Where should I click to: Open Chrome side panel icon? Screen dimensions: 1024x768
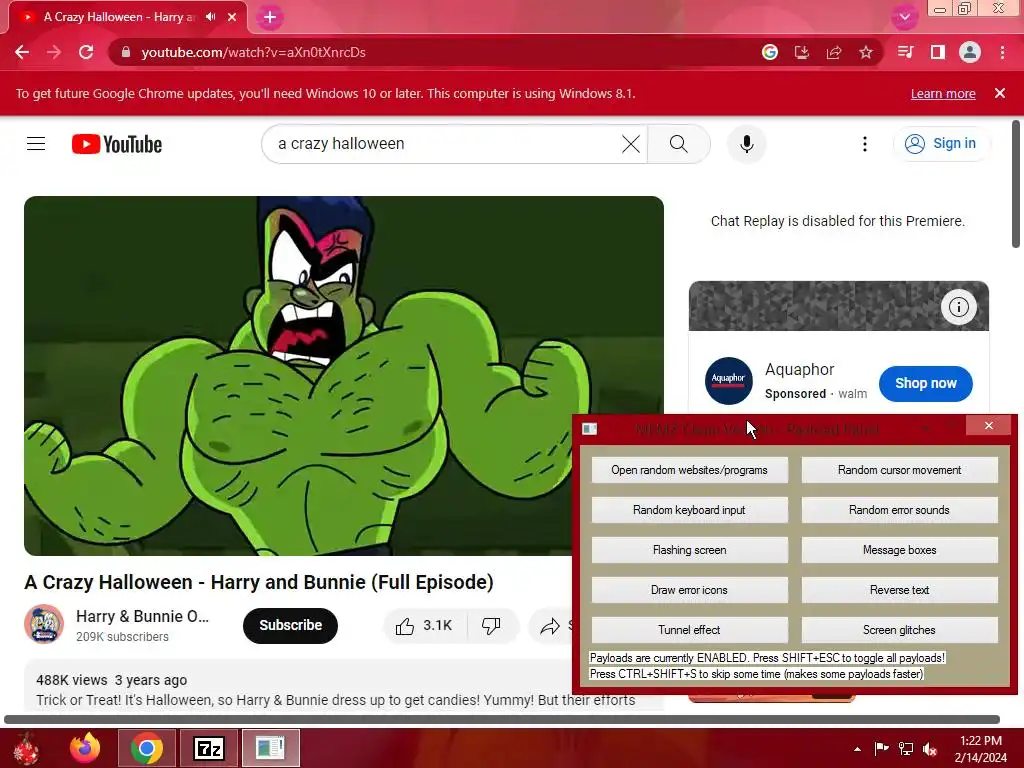938,52
